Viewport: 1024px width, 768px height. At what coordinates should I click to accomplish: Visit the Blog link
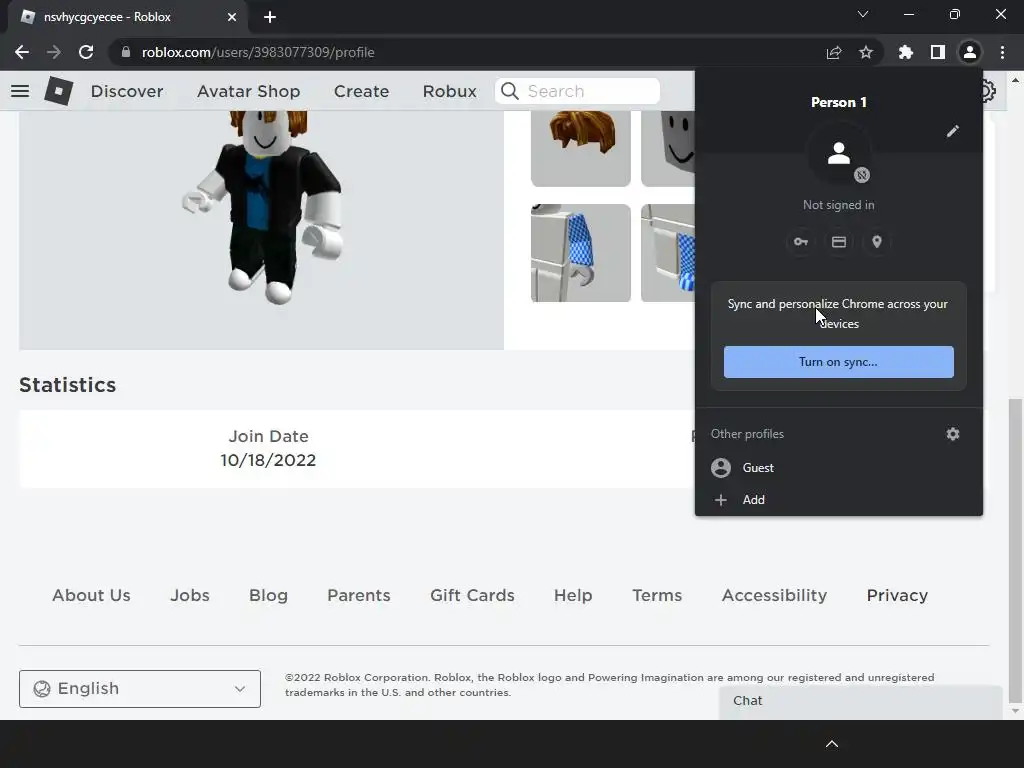(x=268, y=596)
